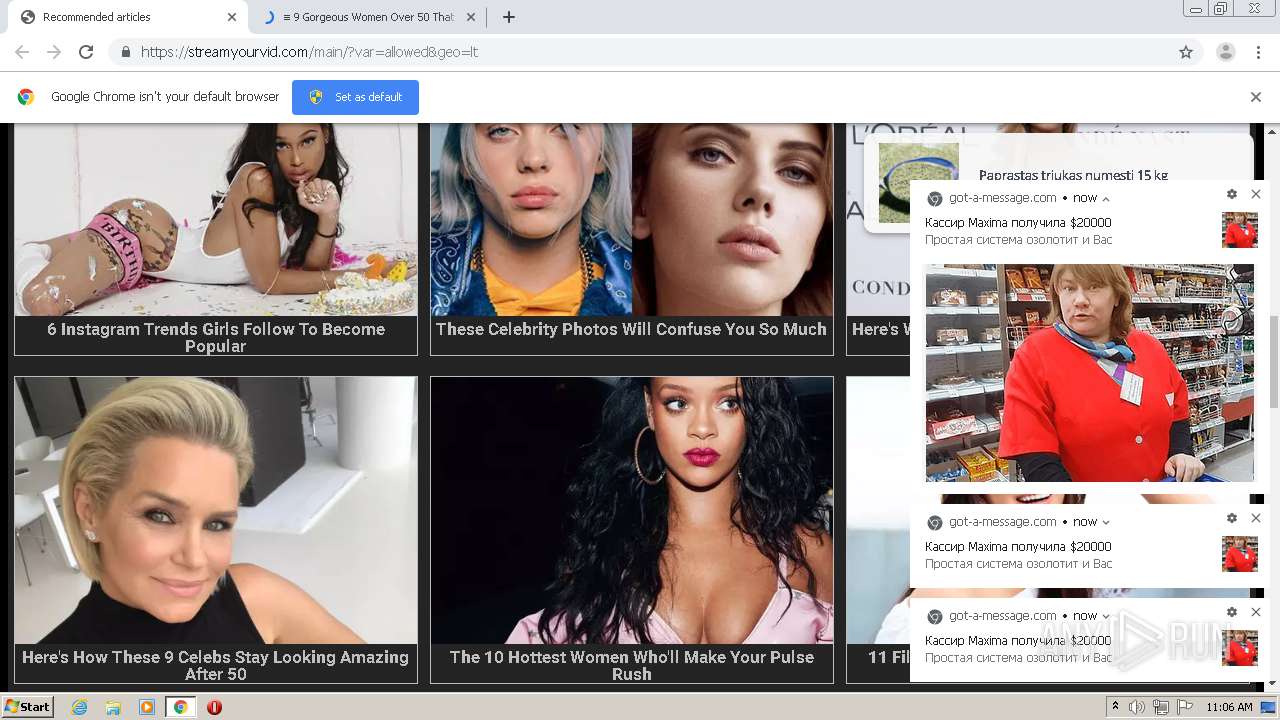
Task: Click the Set as default button
Action: 355,97
